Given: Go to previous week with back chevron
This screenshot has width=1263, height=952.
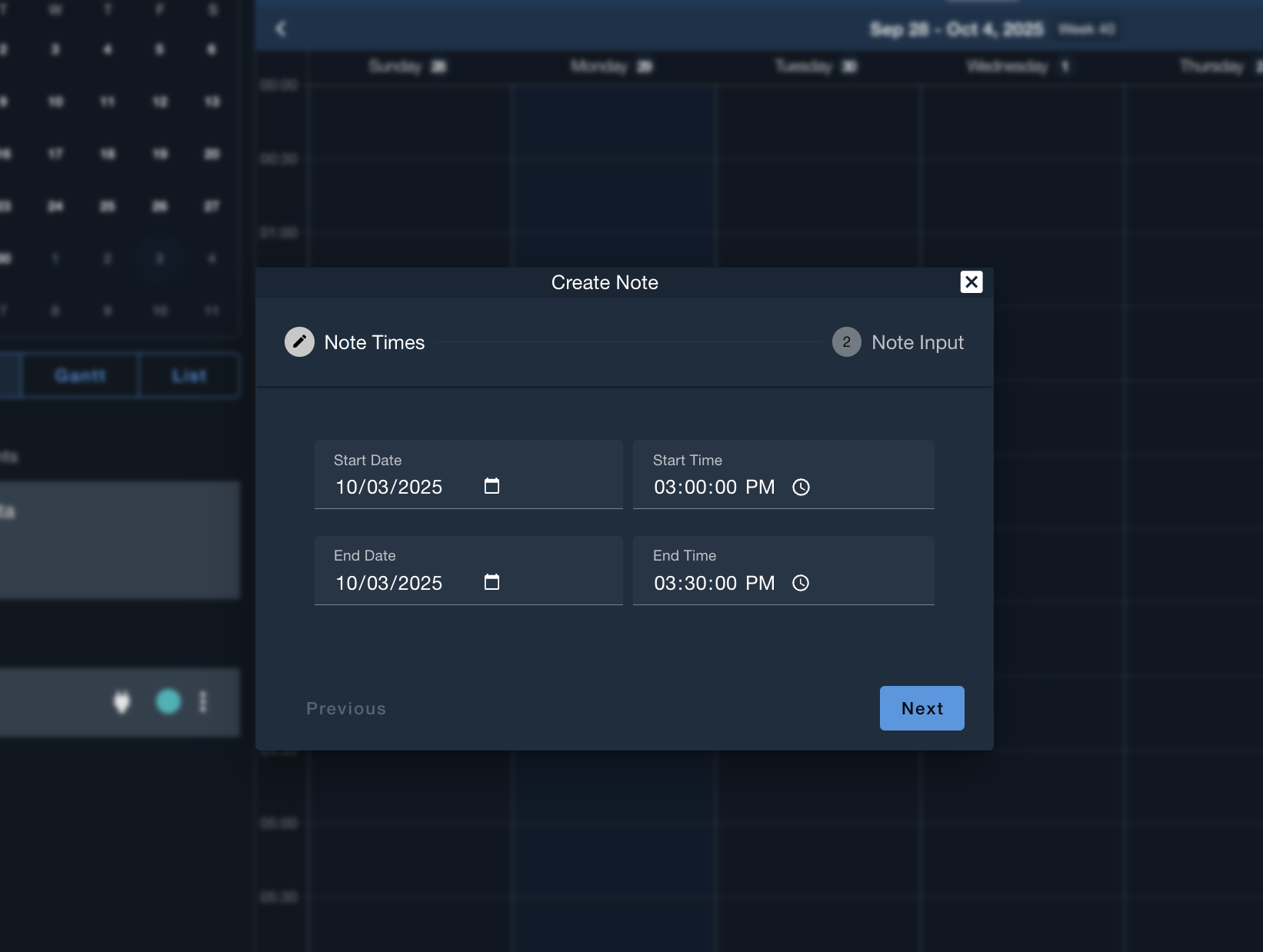Looking at the screenshot, I should click(x=281, y=29).
